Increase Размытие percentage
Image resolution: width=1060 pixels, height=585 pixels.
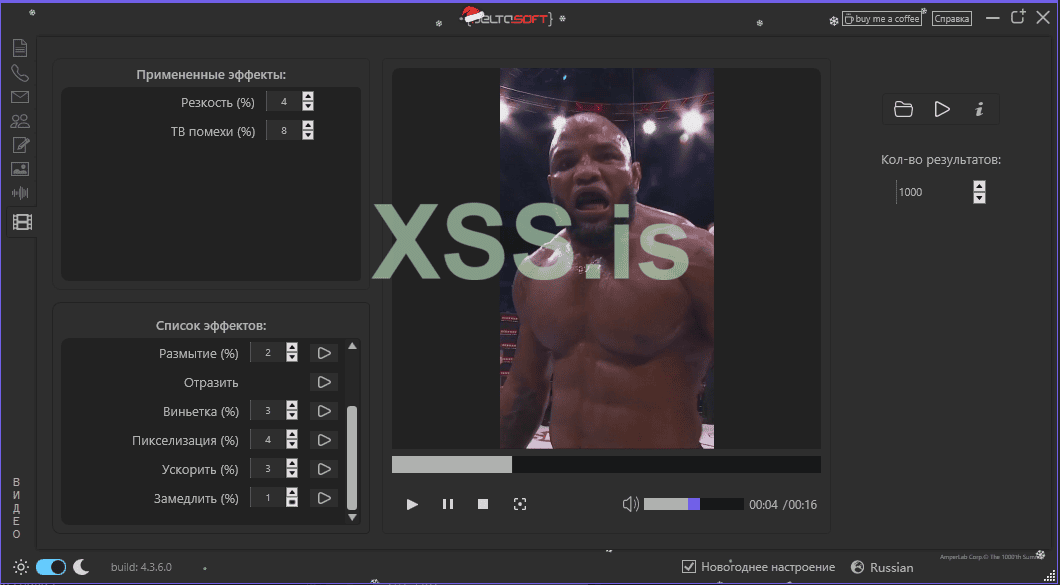click(292, 348)
